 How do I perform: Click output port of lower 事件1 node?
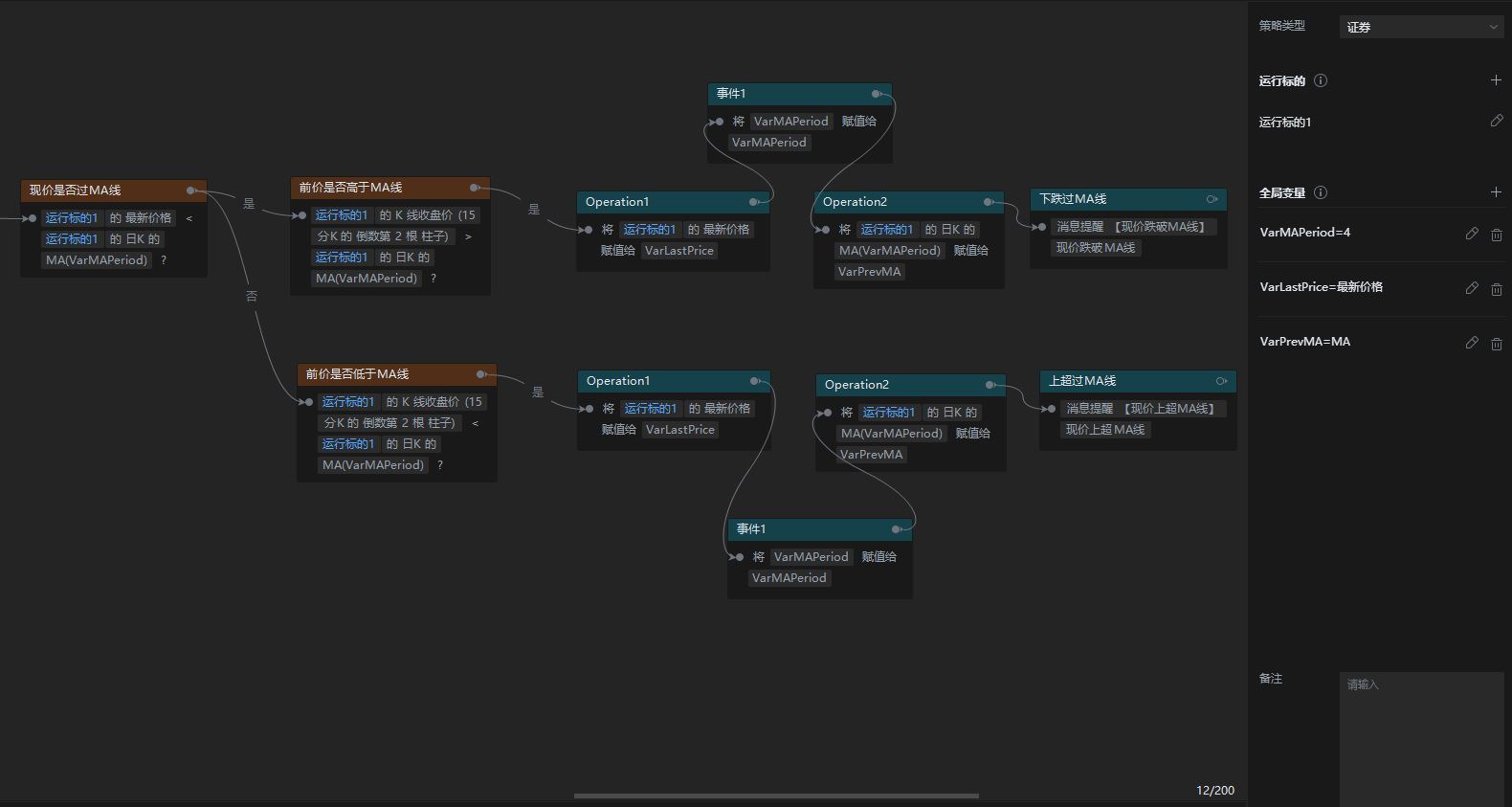tap(896, 529)
